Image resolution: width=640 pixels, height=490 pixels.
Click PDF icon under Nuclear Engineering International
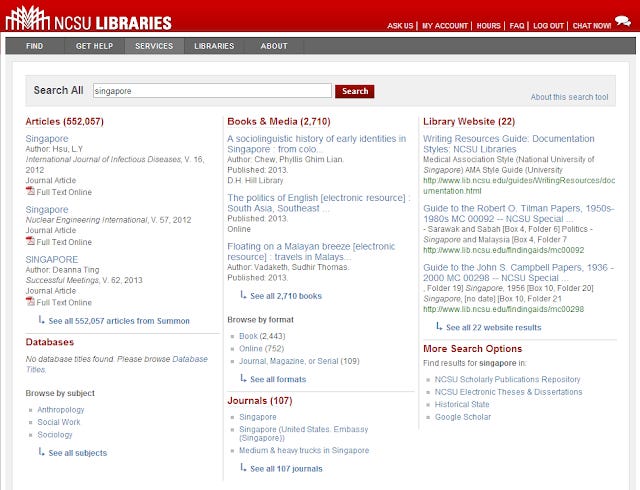(x=30, y=241)
